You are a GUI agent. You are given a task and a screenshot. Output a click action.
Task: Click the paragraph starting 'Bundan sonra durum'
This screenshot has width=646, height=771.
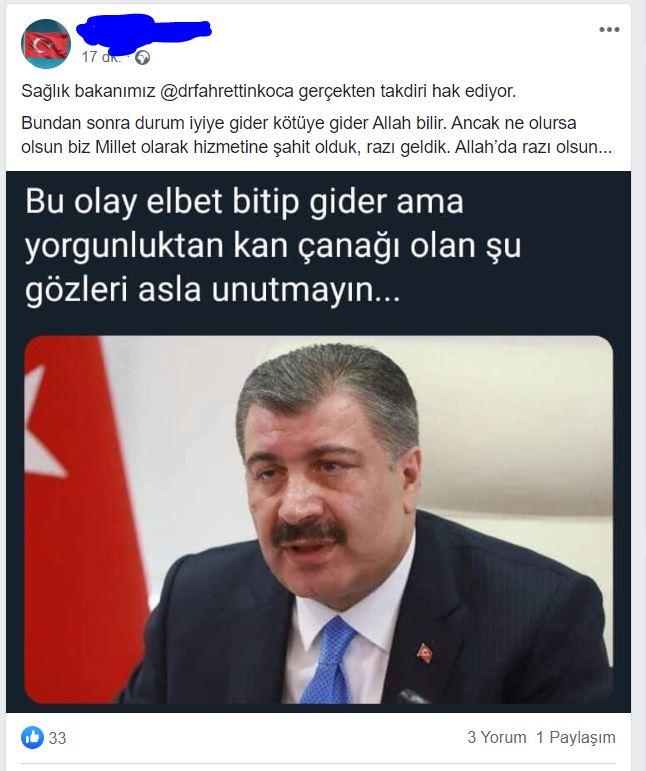tap(317, 135)
